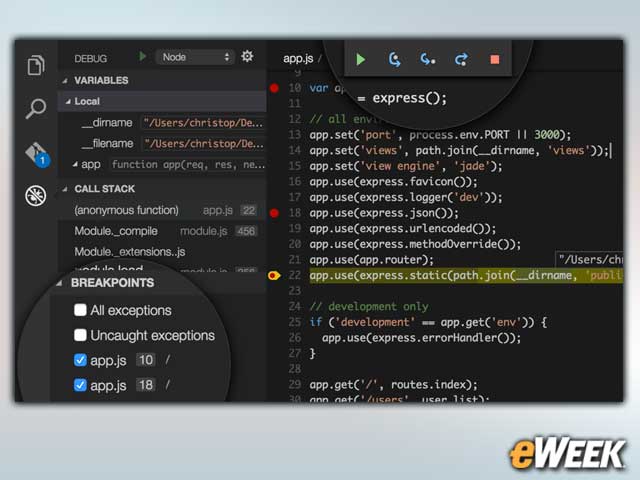The image size is (640, 480).
Task: Select the app.js editor tab
Action: (x=298, y=58)
